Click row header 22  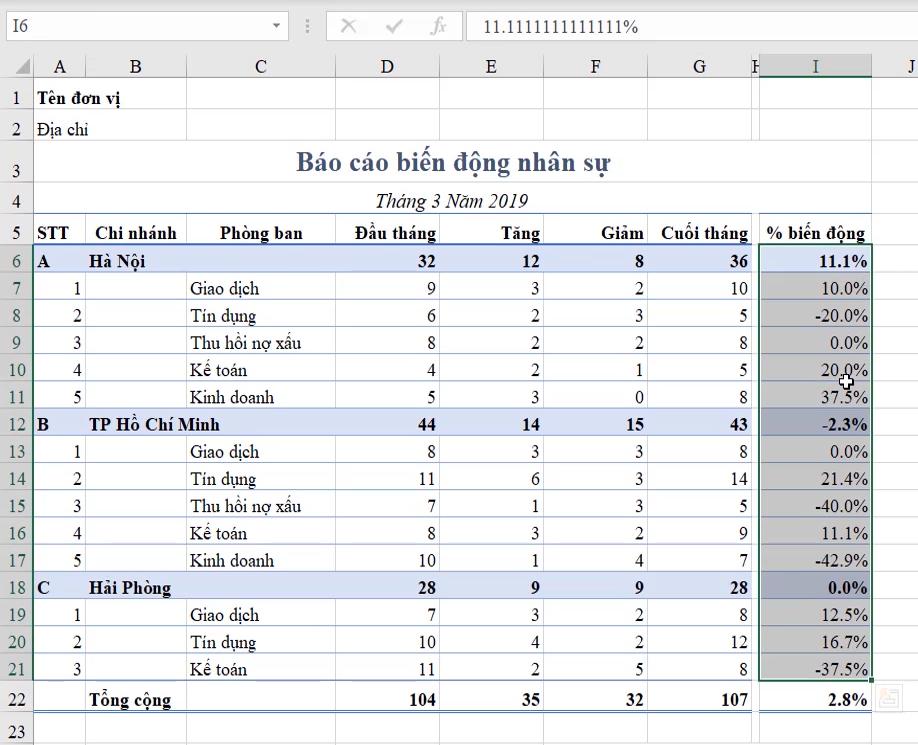(x=15, y=700)
